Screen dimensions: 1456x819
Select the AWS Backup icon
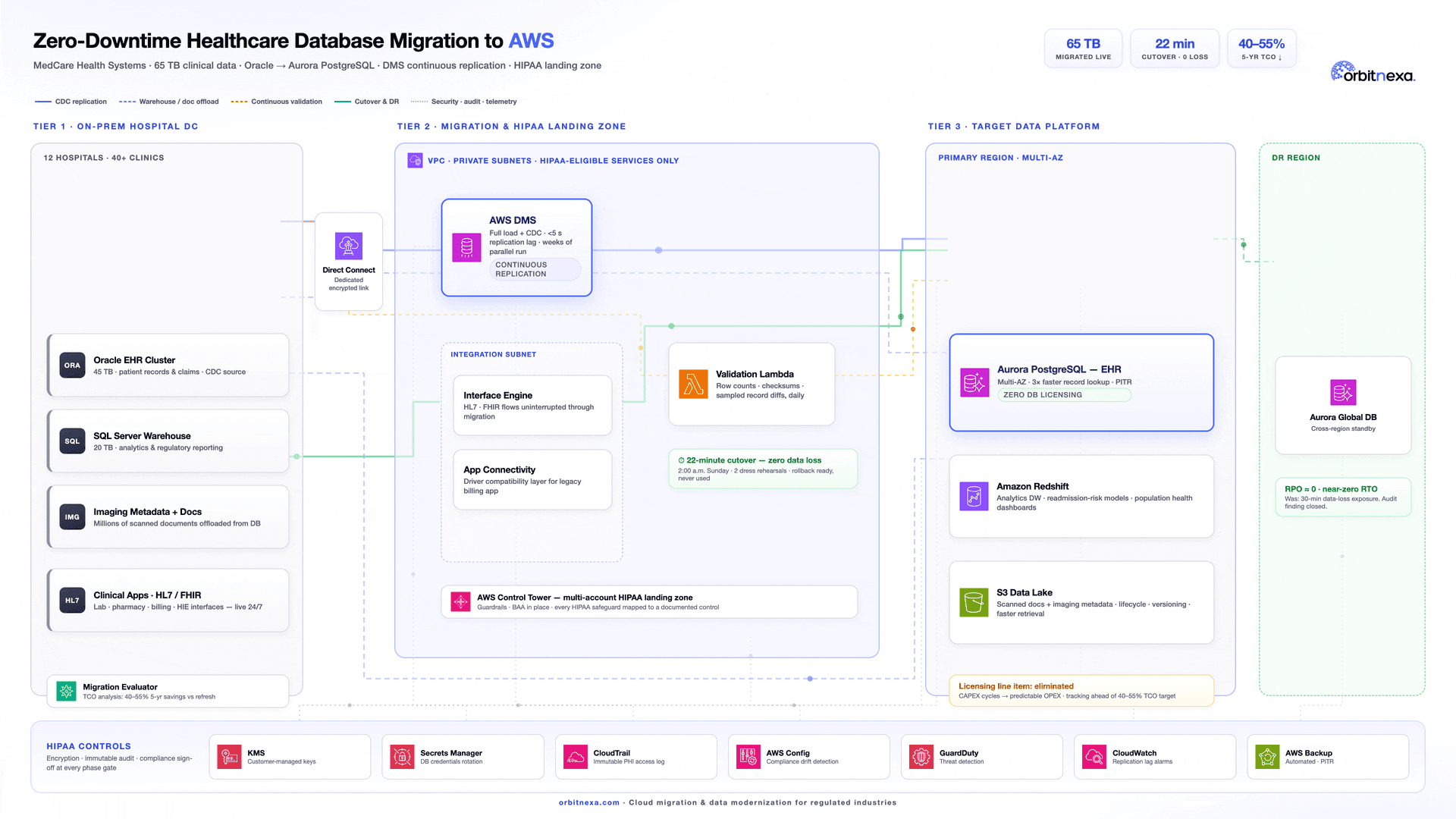click(1267, 756)
